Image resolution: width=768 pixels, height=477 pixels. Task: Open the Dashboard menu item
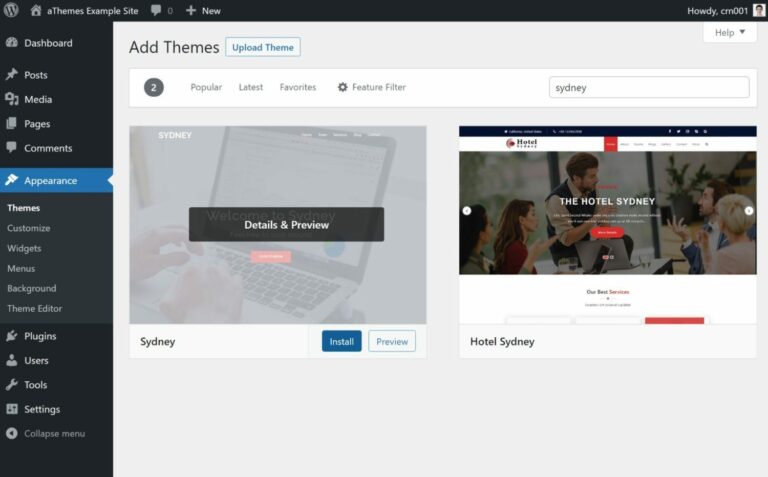tap(56, 43)
